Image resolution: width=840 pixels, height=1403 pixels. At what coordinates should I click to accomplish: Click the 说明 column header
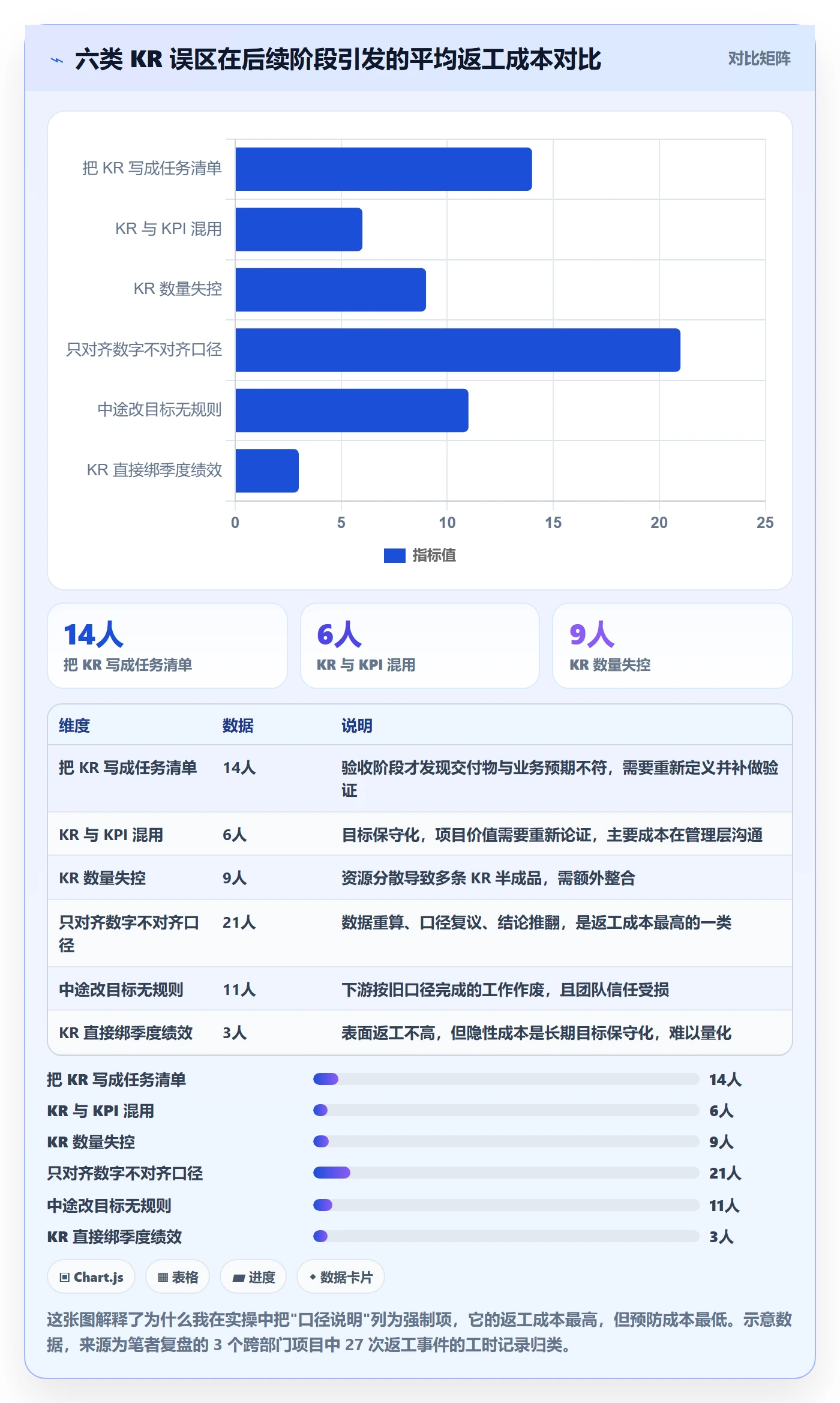[x=357, y=726]
